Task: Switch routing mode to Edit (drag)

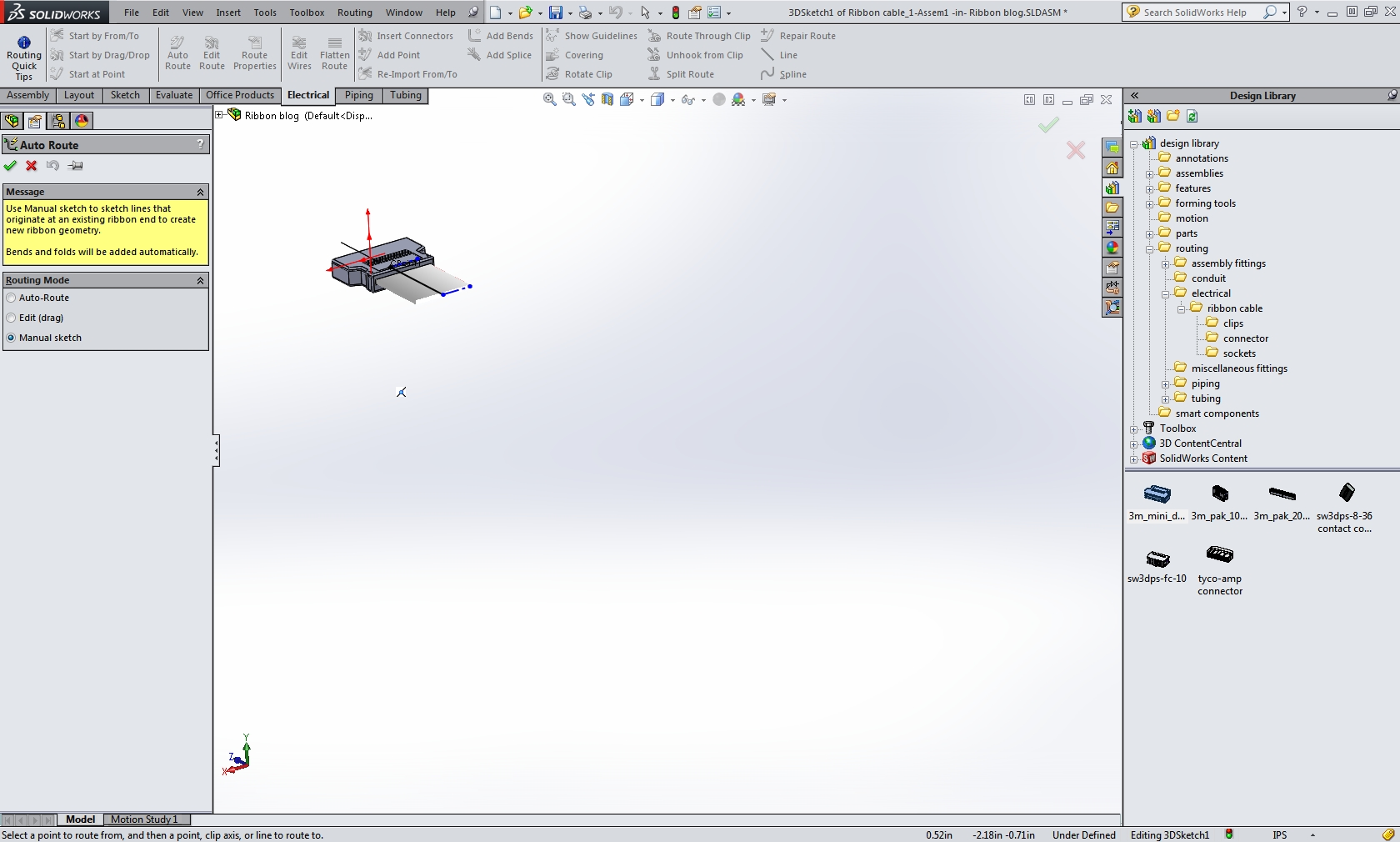Action: 9,318
